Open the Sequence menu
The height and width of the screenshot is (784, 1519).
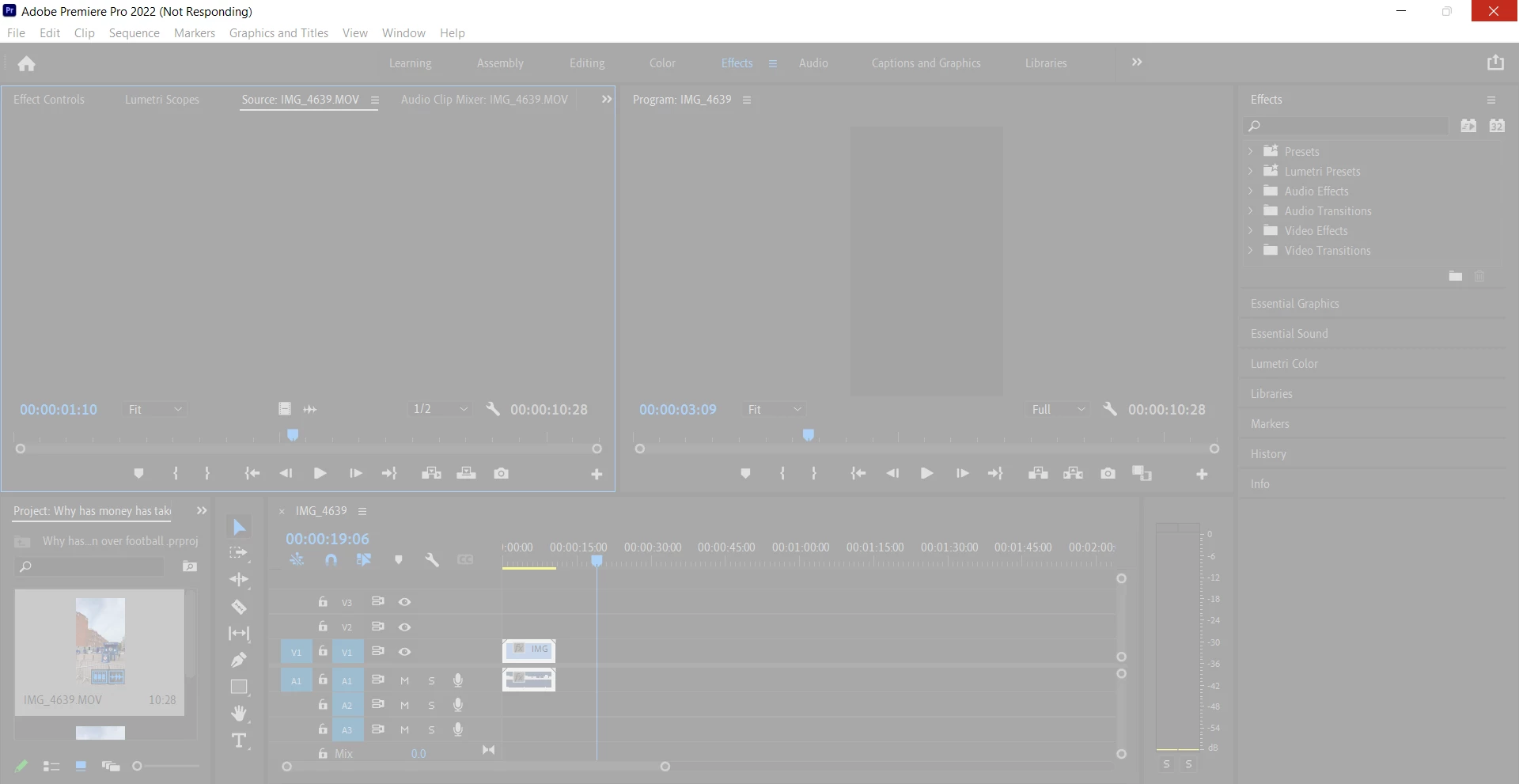click(x=134, y=32)
